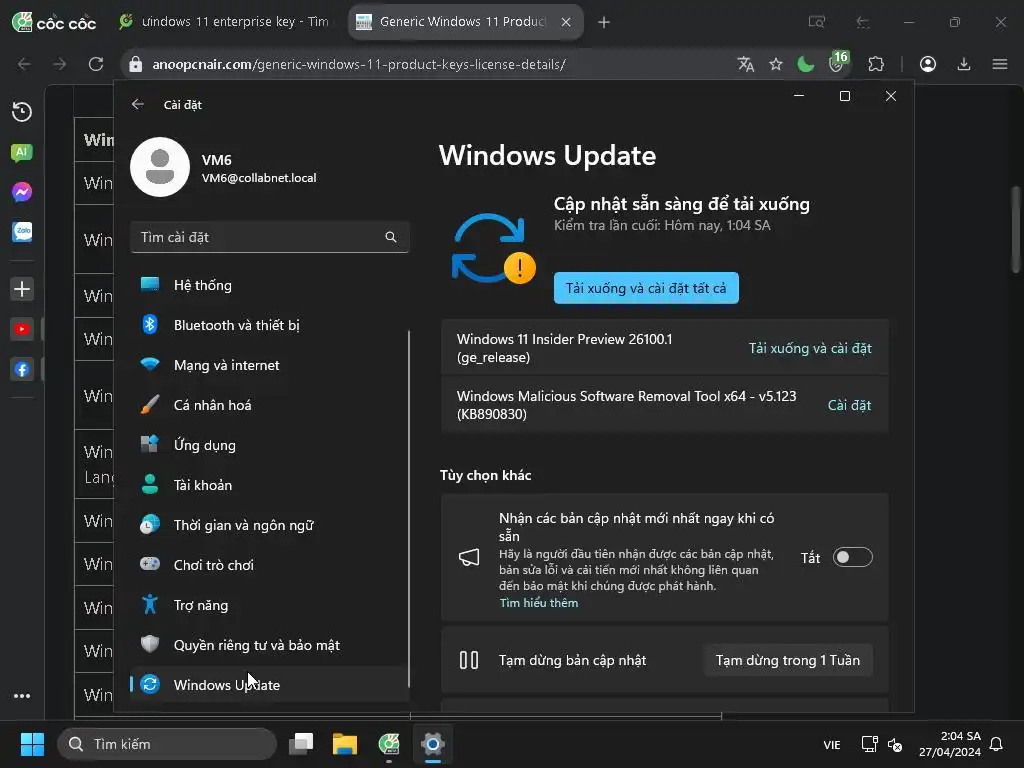
Task: Open File Explorer from the taskbar
Action: [345, 744]
